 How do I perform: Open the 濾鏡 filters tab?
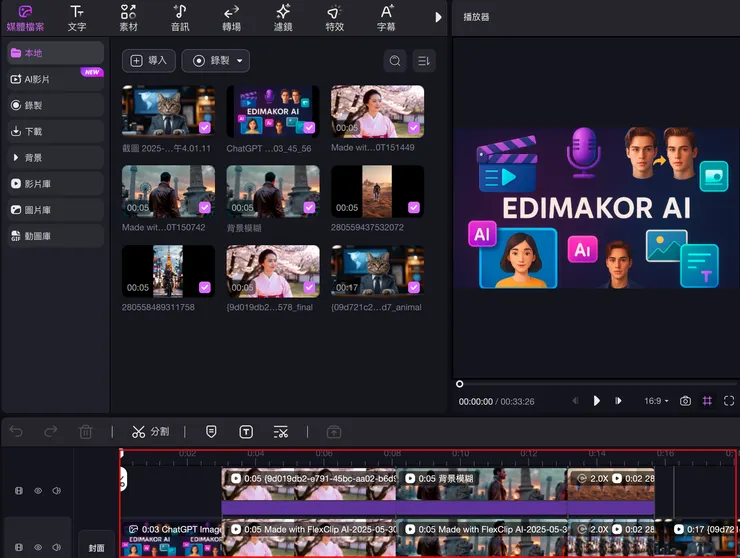point(283,17)
